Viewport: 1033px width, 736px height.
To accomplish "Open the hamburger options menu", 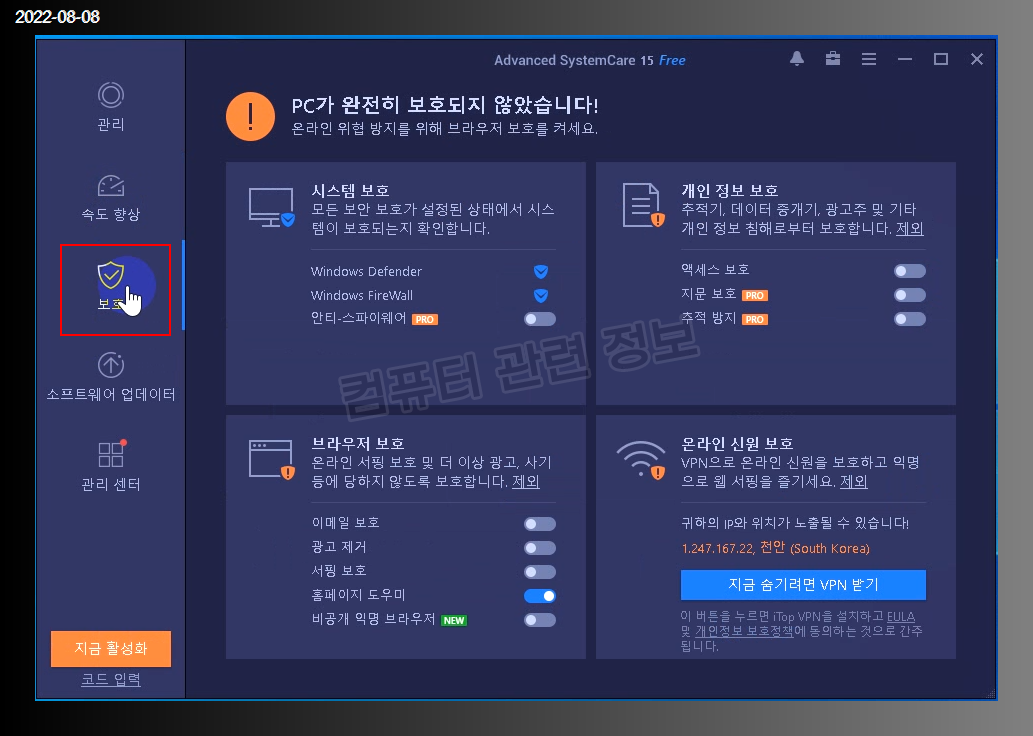I will (869, 59).
